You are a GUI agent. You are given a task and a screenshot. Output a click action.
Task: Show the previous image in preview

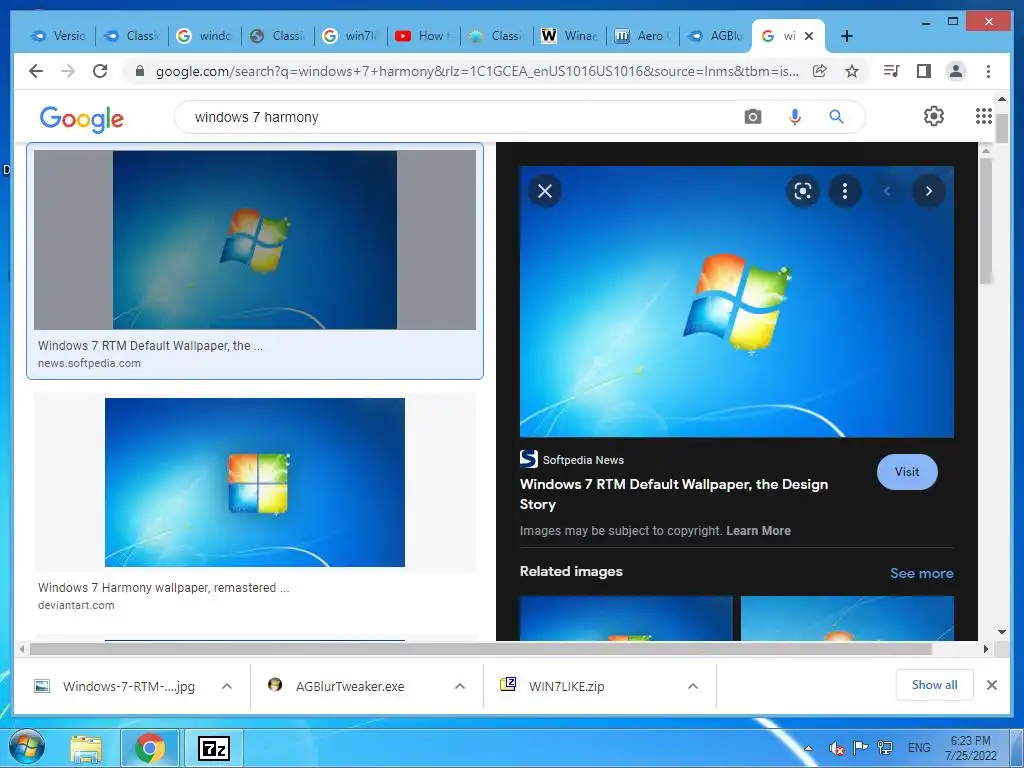pos(887,191)
